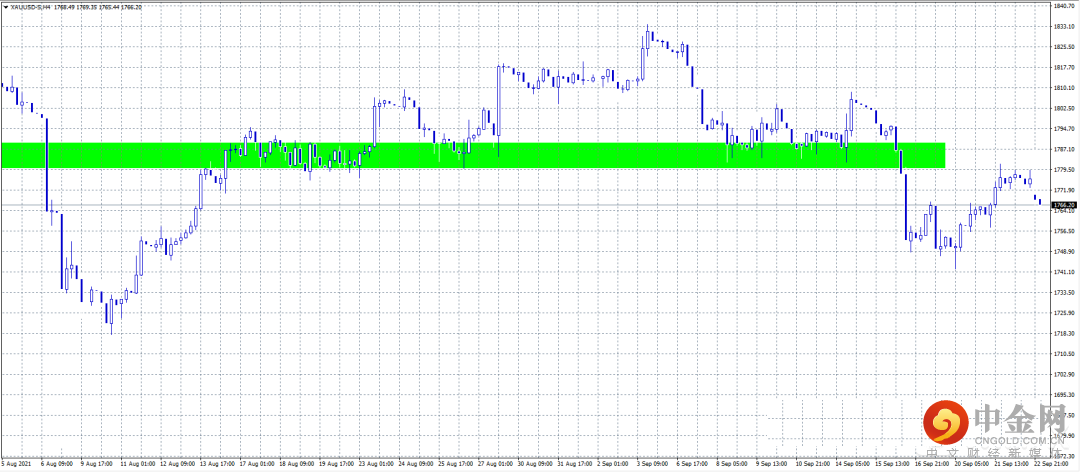
Task: Click the 1802.50 price axis label
Action: (1065, 108)
